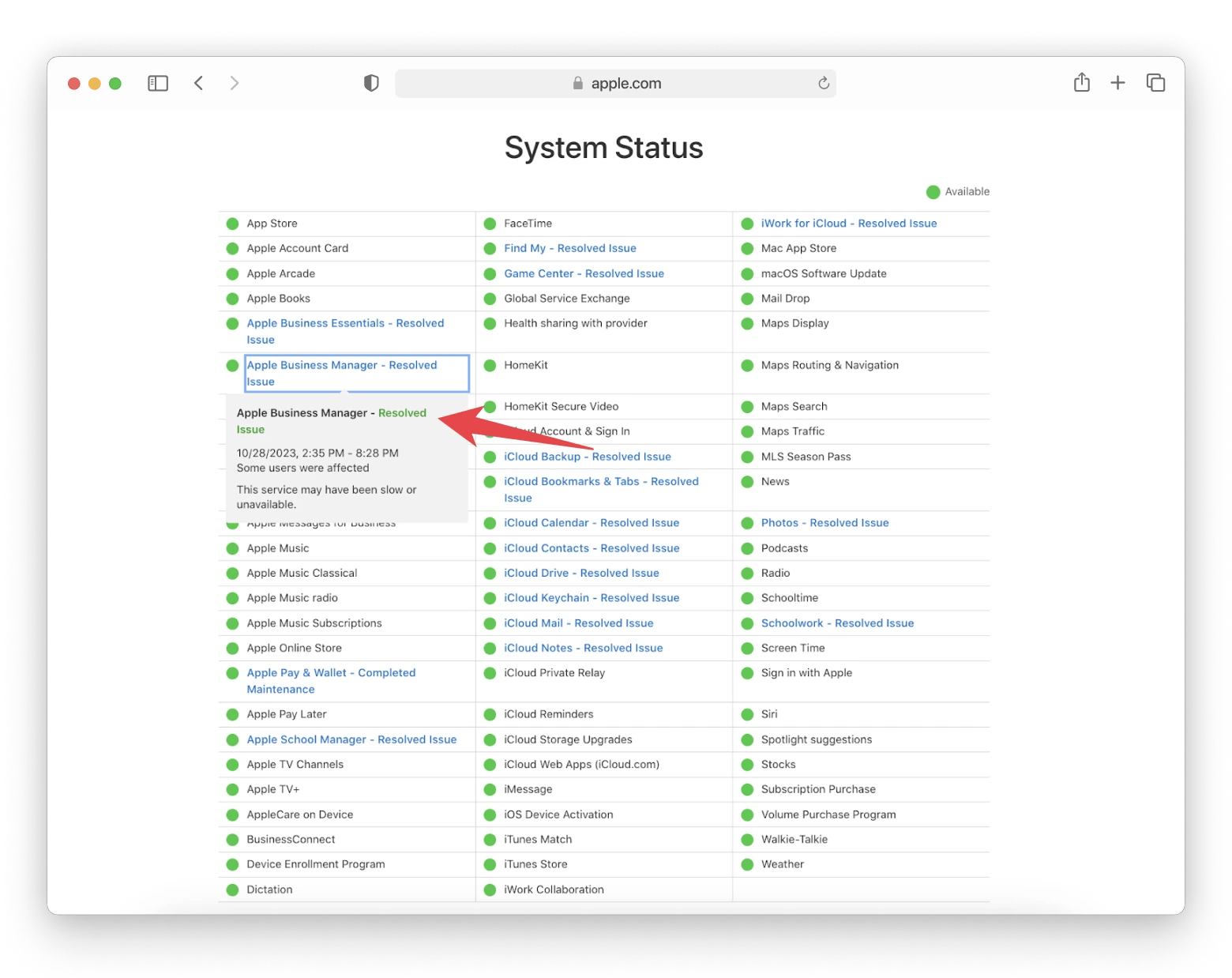Open iCloud Keychain - Resolved Issue link
Screen dimensions: 1232x978
592,598
